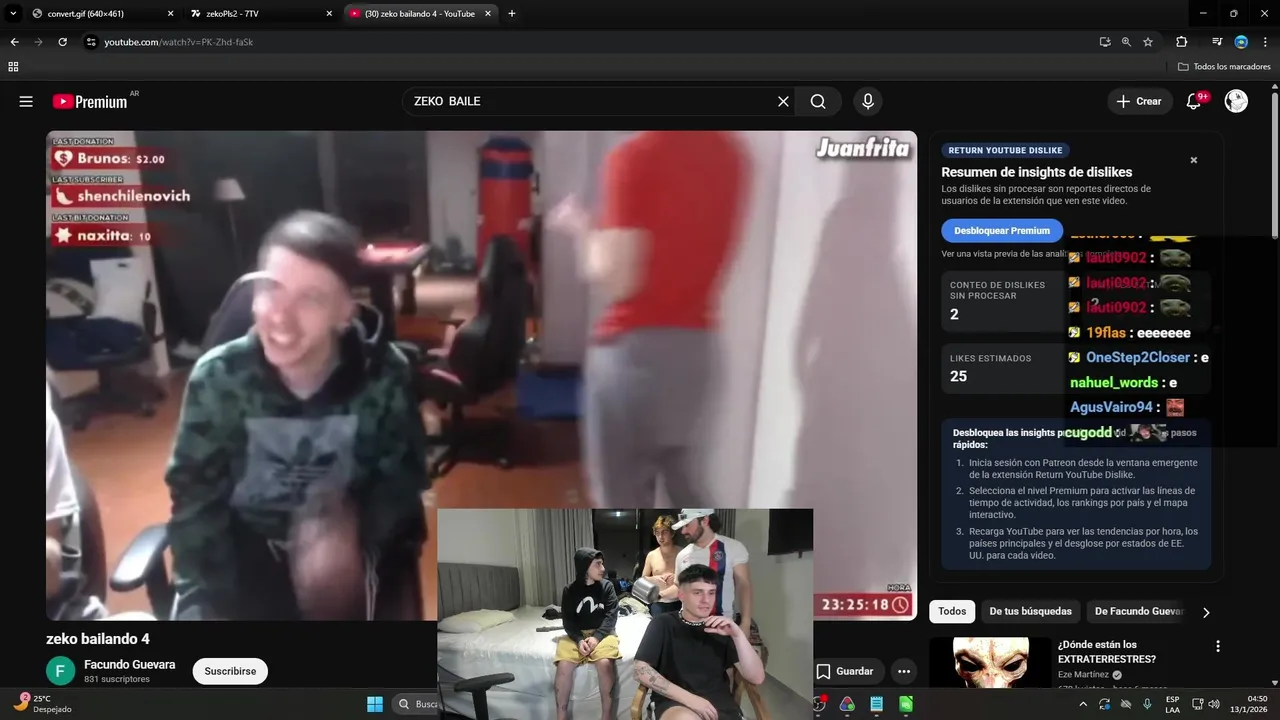Start voice search with microphone
The height and width of the screenshot is (720, 1280).
[x=868, y=101]
